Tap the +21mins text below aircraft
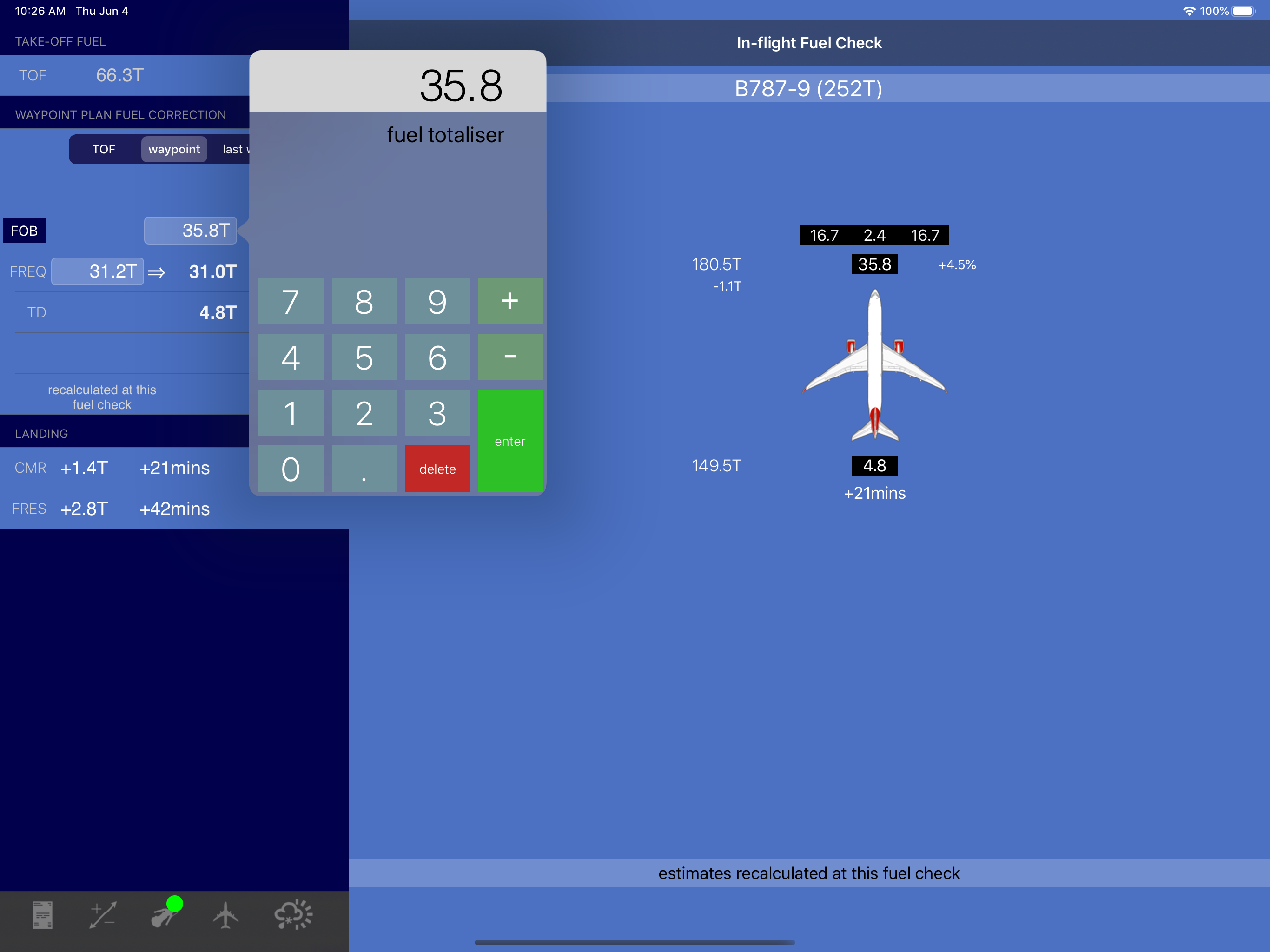The image size is (1270, 952). tap(874, 493)
